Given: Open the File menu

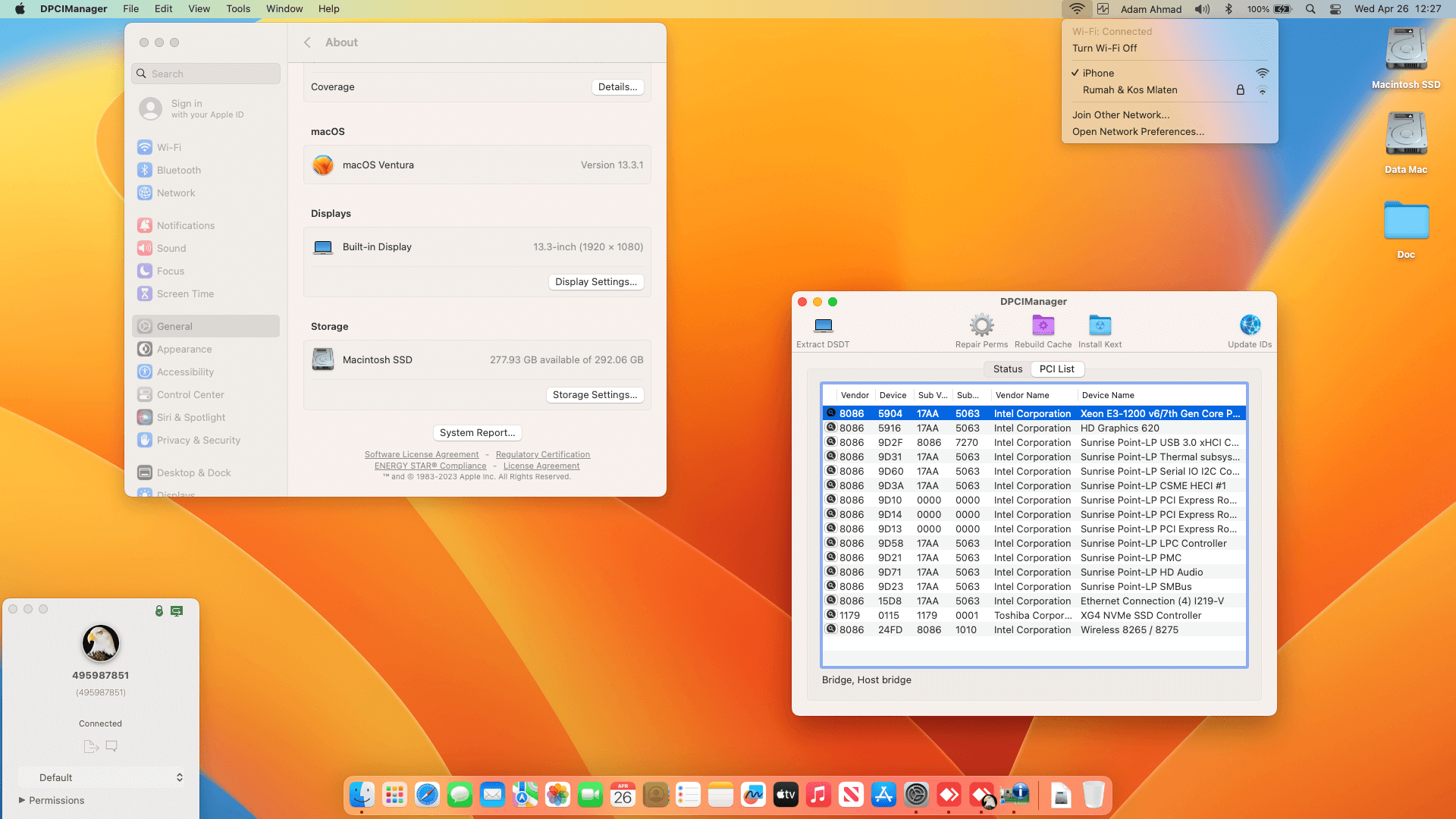Looking at the screenshot, I should pyautogui.click(x=131, y=9).
